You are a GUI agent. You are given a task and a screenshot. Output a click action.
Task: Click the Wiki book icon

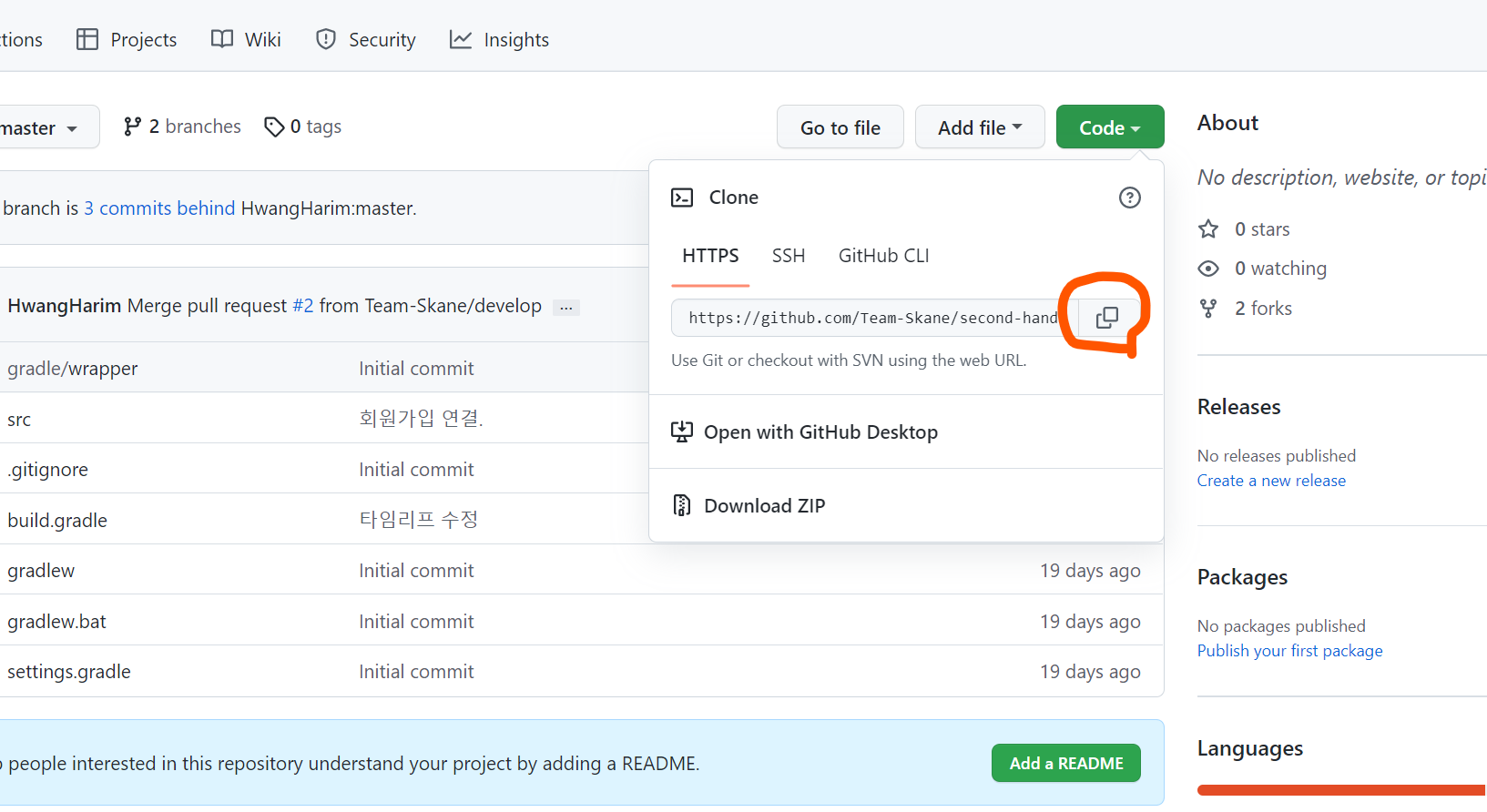(x=222, y=39)
